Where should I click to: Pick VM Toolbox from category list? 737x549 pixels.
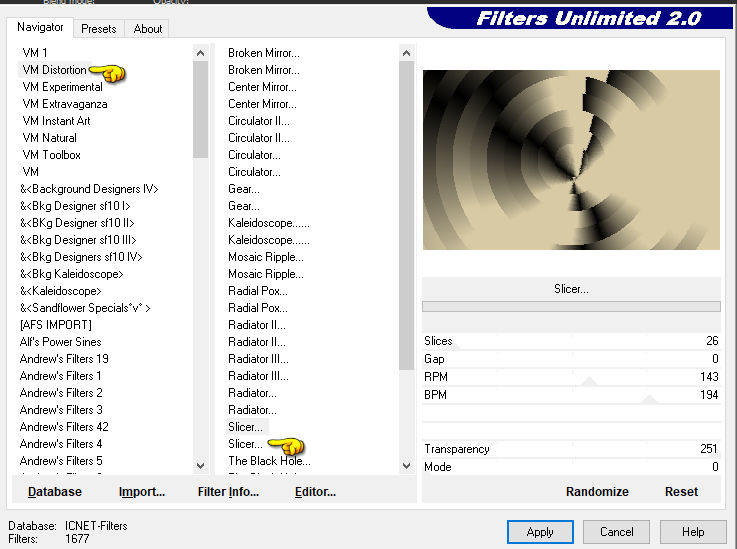[51, 155]
